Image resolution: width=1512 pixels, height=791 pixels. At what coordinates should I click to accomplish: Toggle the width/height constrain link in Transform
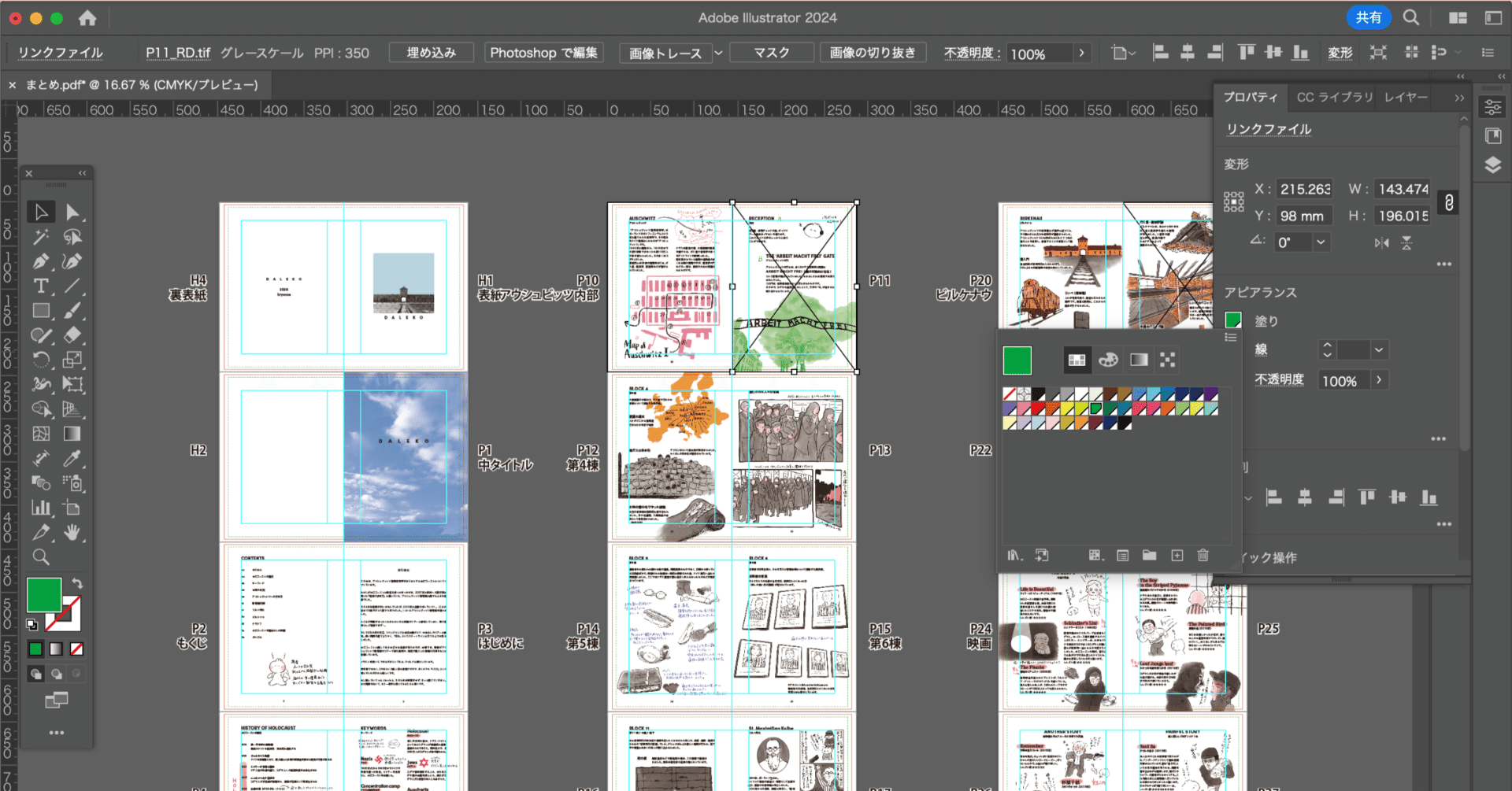coord(1448,202)
